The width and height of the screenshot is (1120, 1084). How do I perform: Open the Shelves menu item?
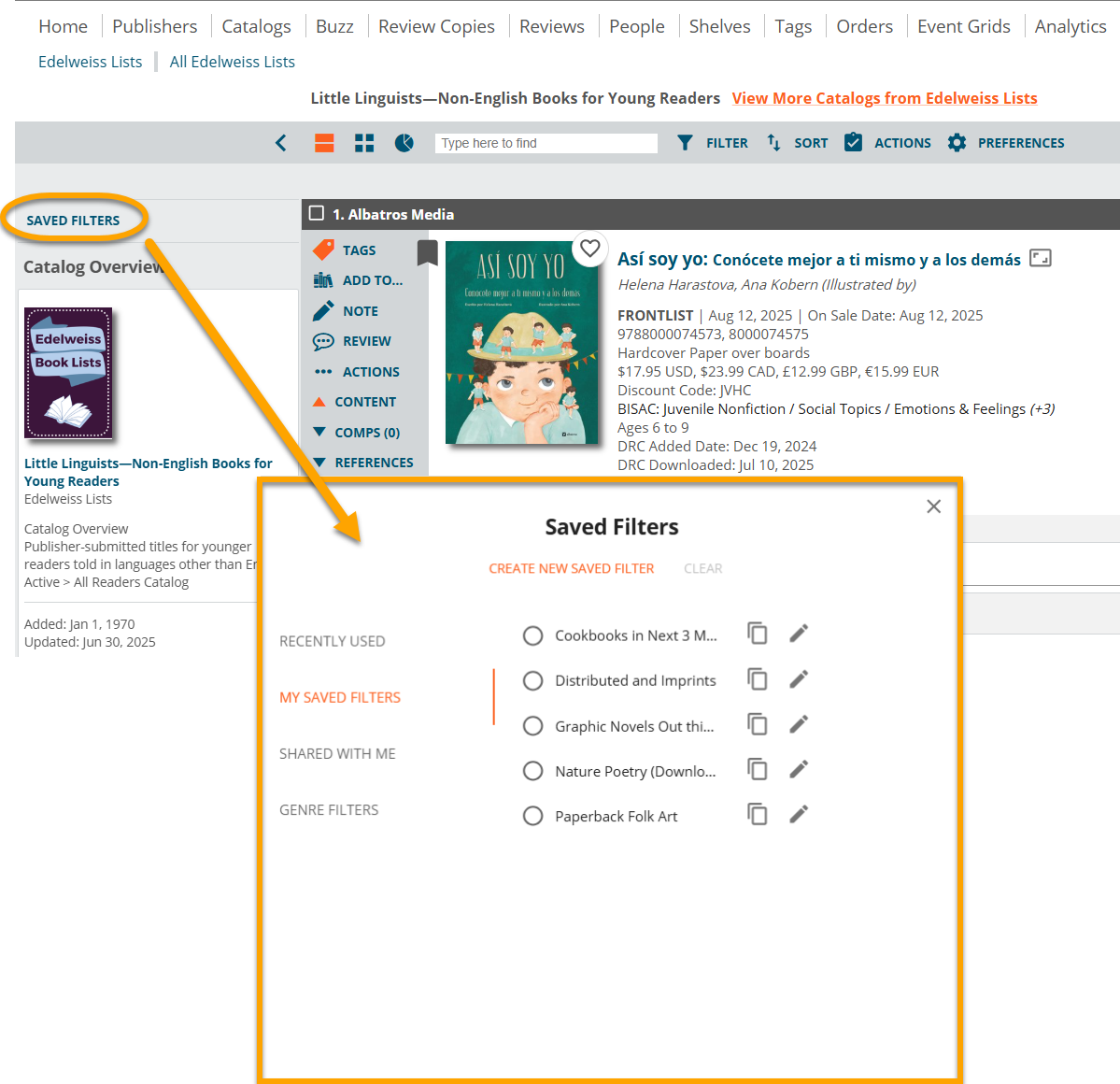tap(719, 26)
